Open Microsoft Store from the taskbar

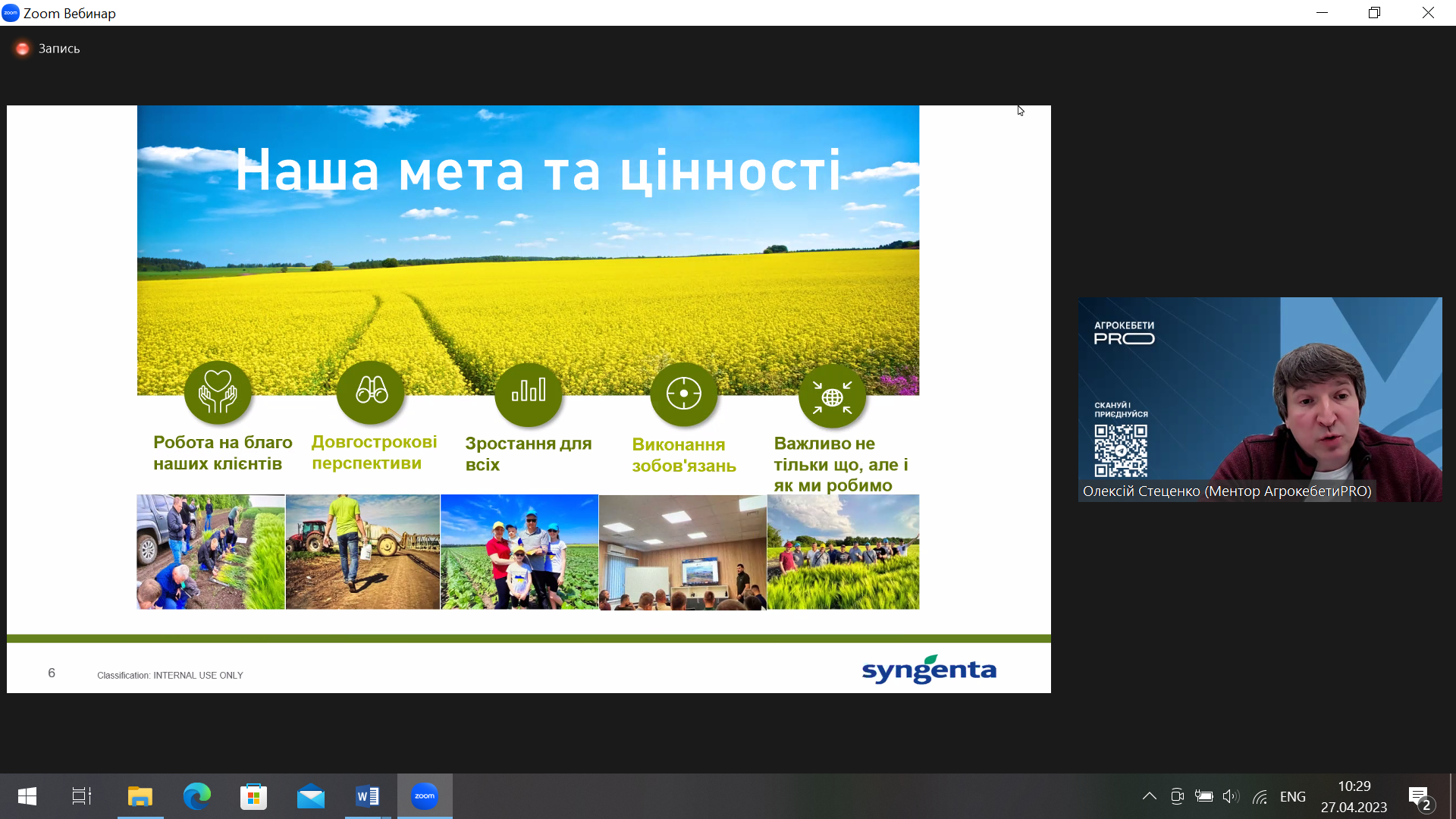pos(253,796)
